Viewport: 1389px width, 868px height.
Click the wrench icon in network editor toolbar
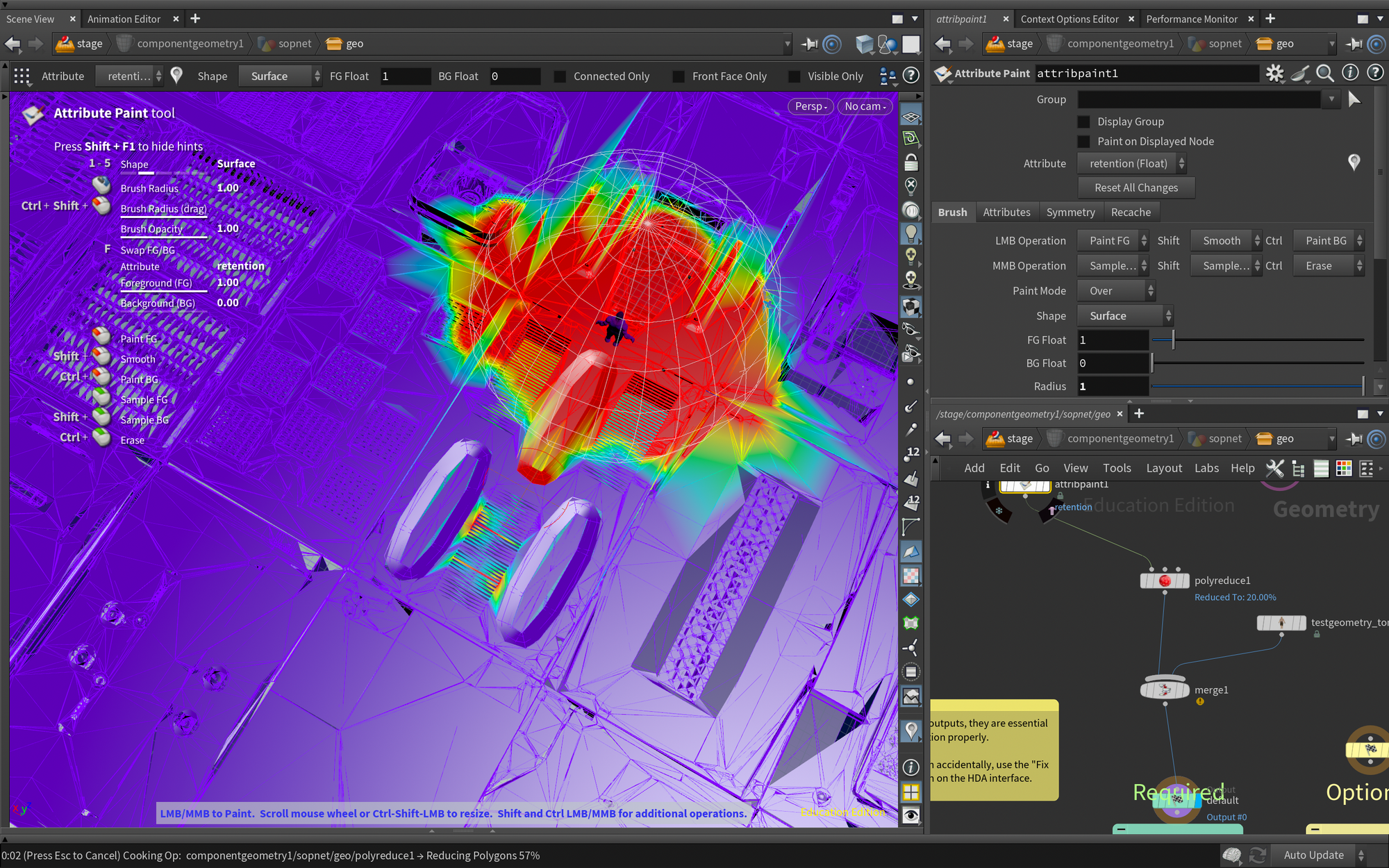click(x=1275, y=468)
